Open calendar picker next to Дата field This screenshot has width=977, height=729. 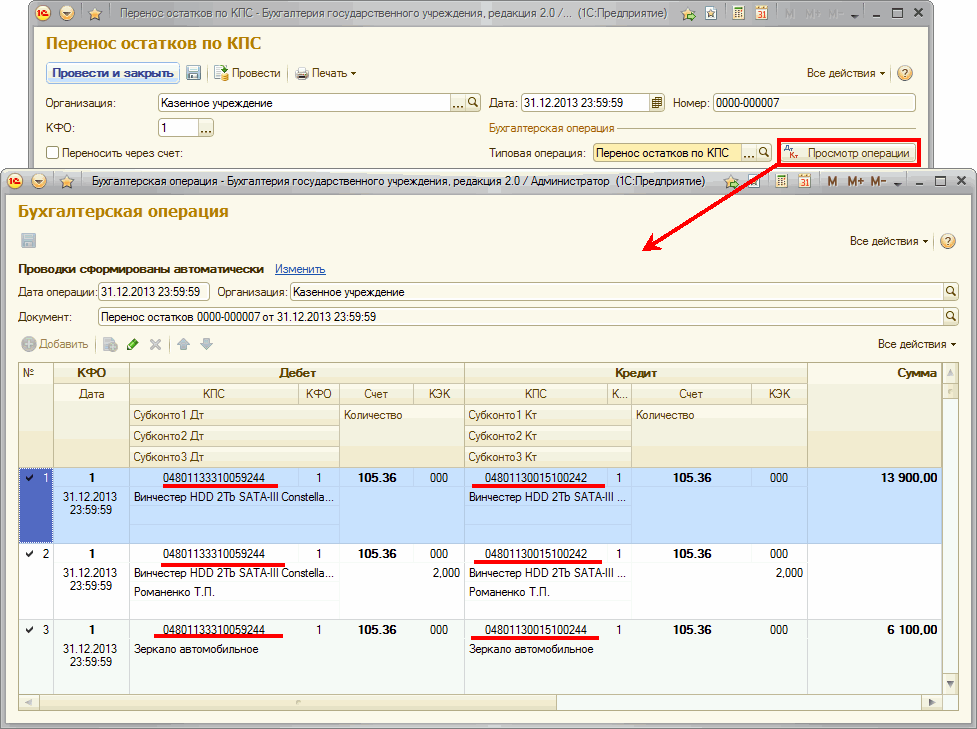657,103
